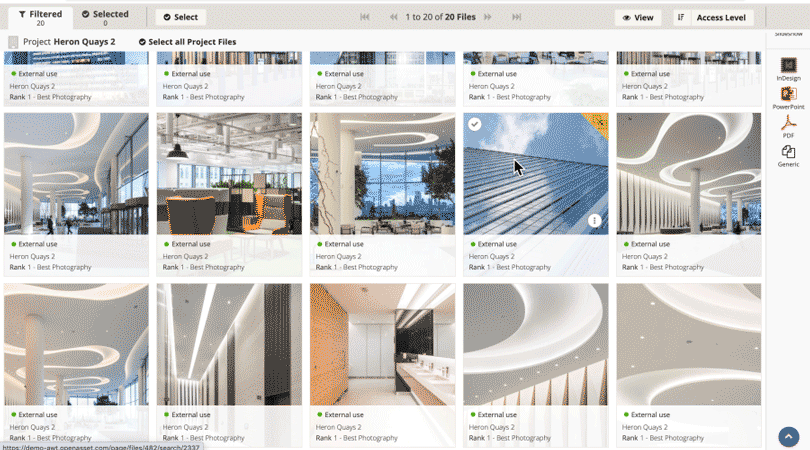Click the Select button
The width and height of the screenshot is (810, 450).
coord(181,17)
